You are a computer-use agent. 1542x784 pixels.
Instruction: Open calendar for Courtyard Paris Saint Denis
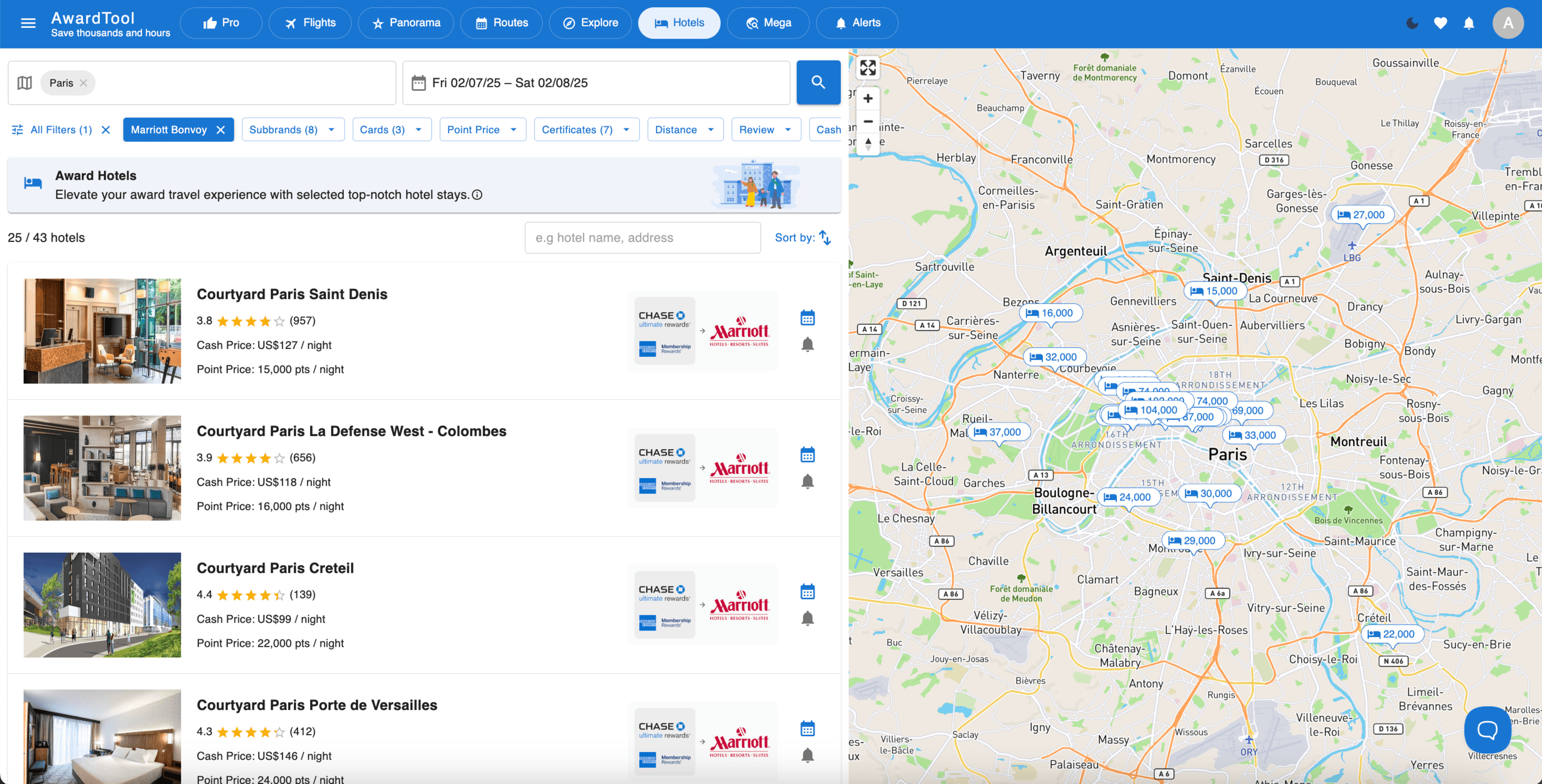tap(808, 318)
